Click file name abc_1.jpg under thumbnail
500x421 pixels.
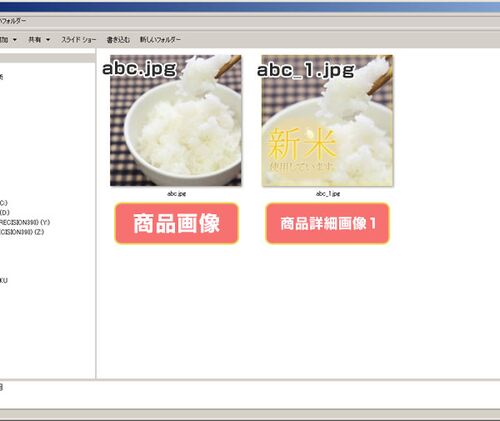[x=328, y=193]
